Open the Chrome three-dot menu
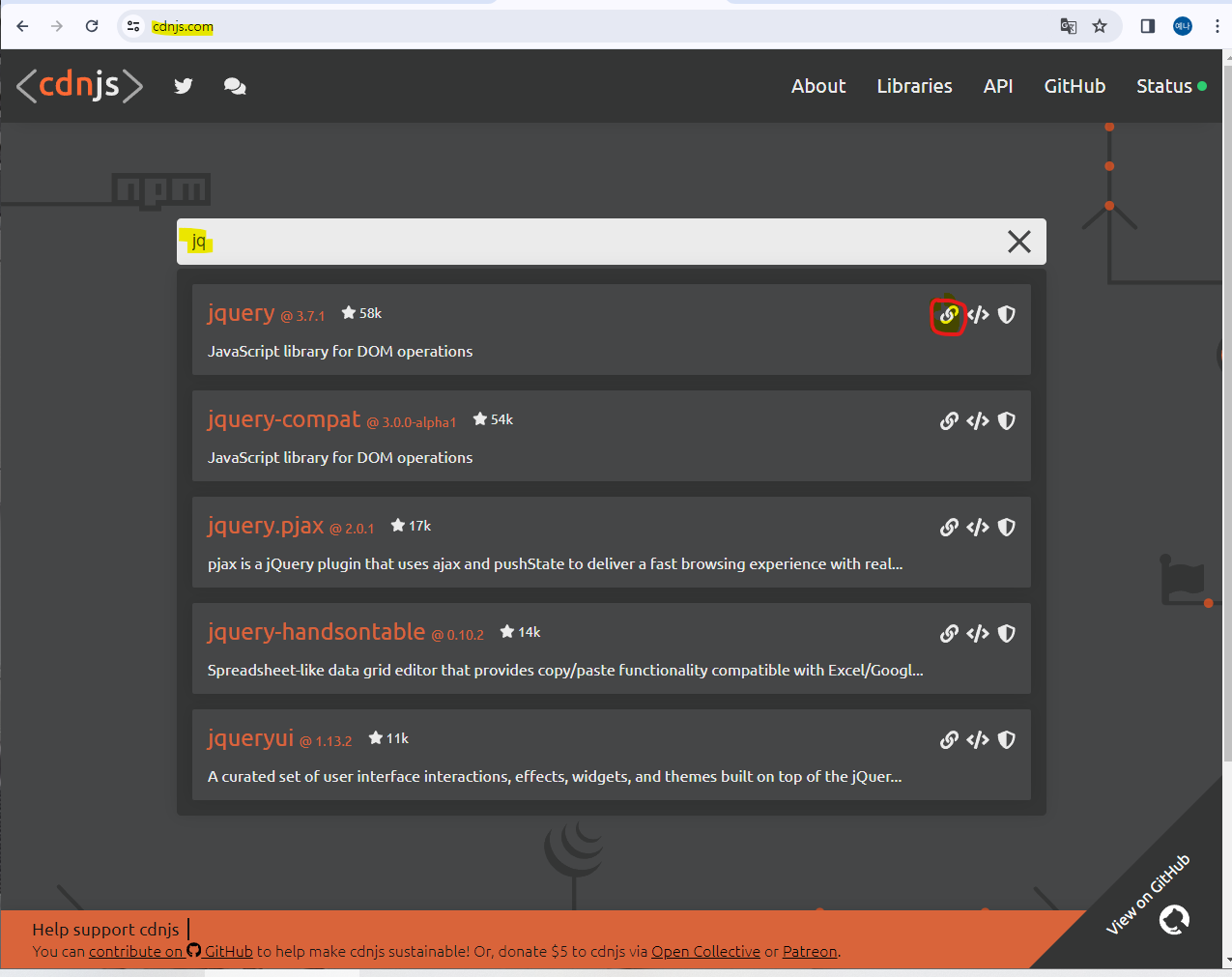 [x=1218, y=26]
